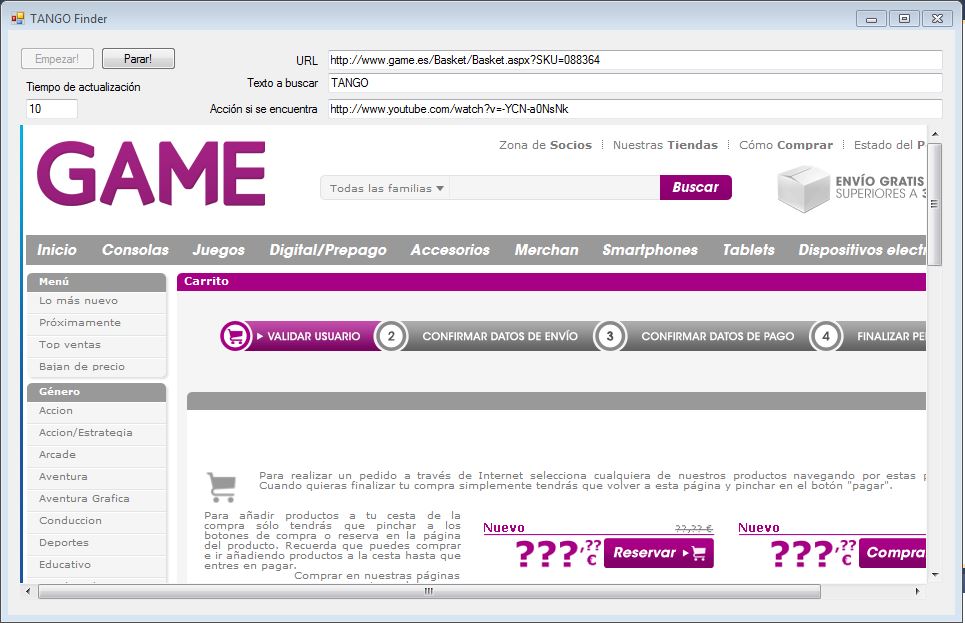Open the Merchan menu item
The width and height of the screenshot is (965, 623).
click(547, 250)
